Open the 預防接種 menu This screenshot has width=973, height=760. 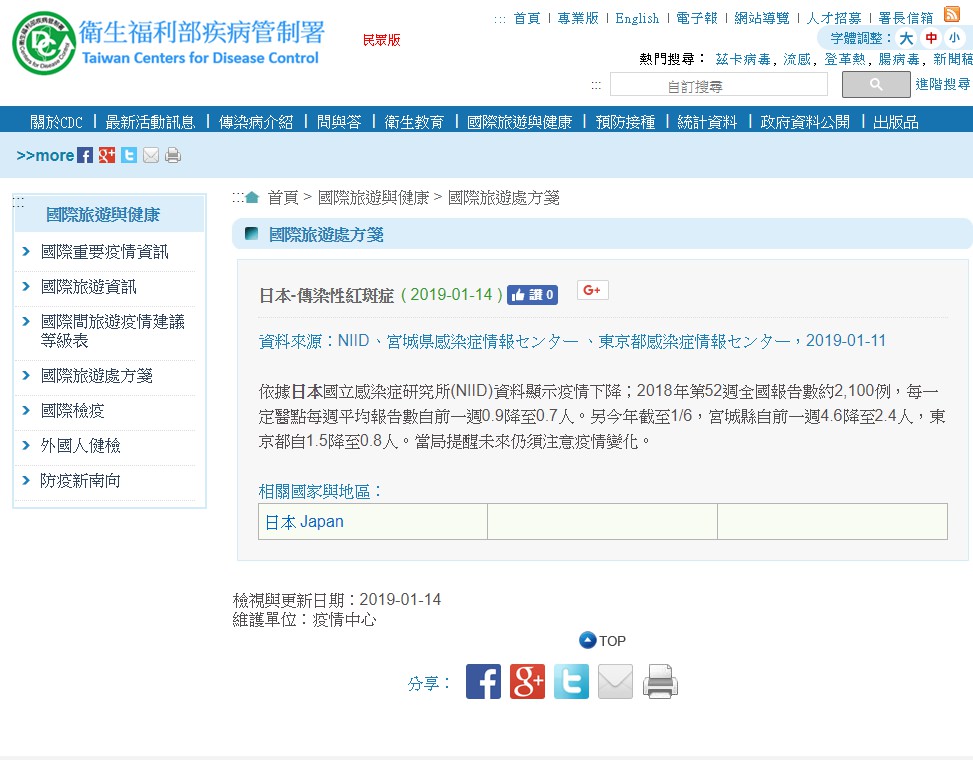click(x=626, y=122)
